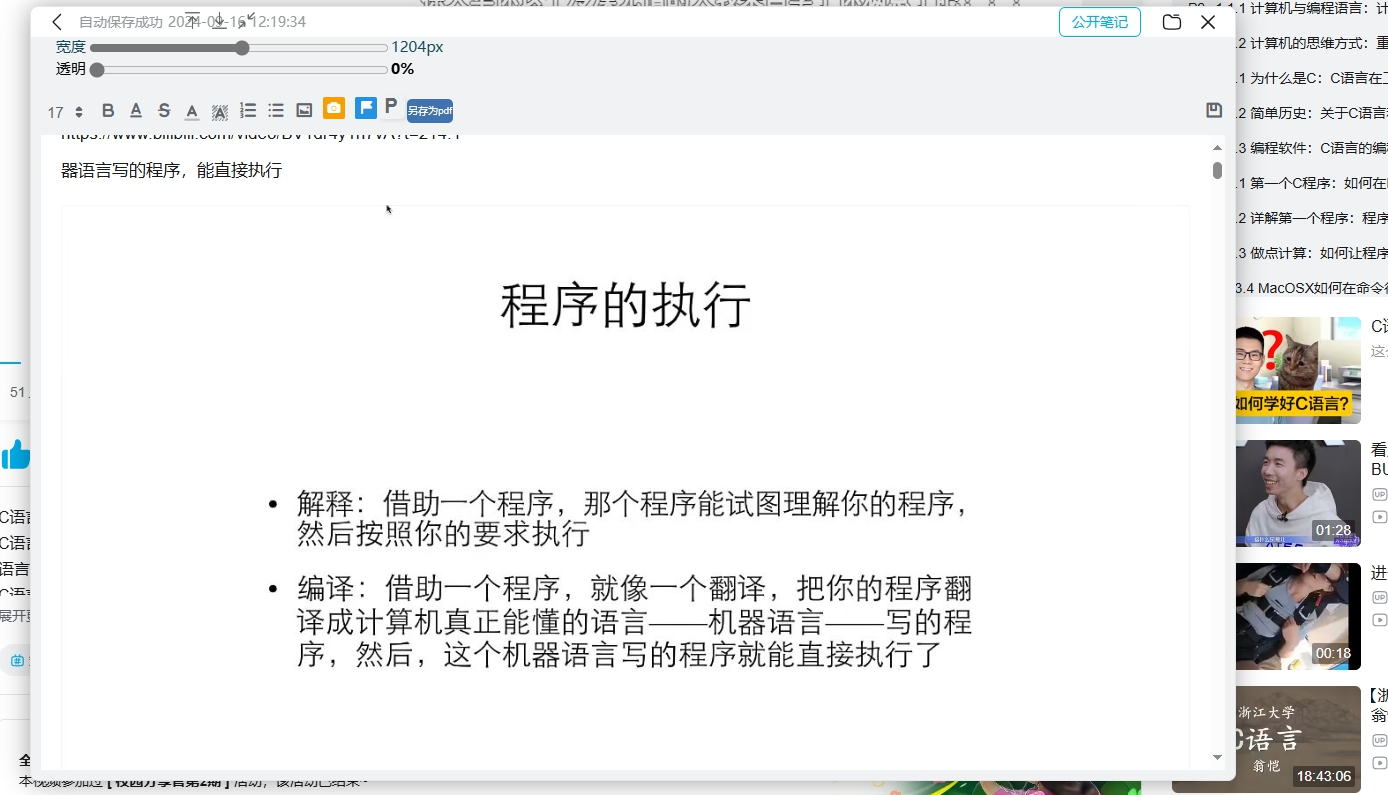
Task: Close the note panel
Action: coord(1208,22)
